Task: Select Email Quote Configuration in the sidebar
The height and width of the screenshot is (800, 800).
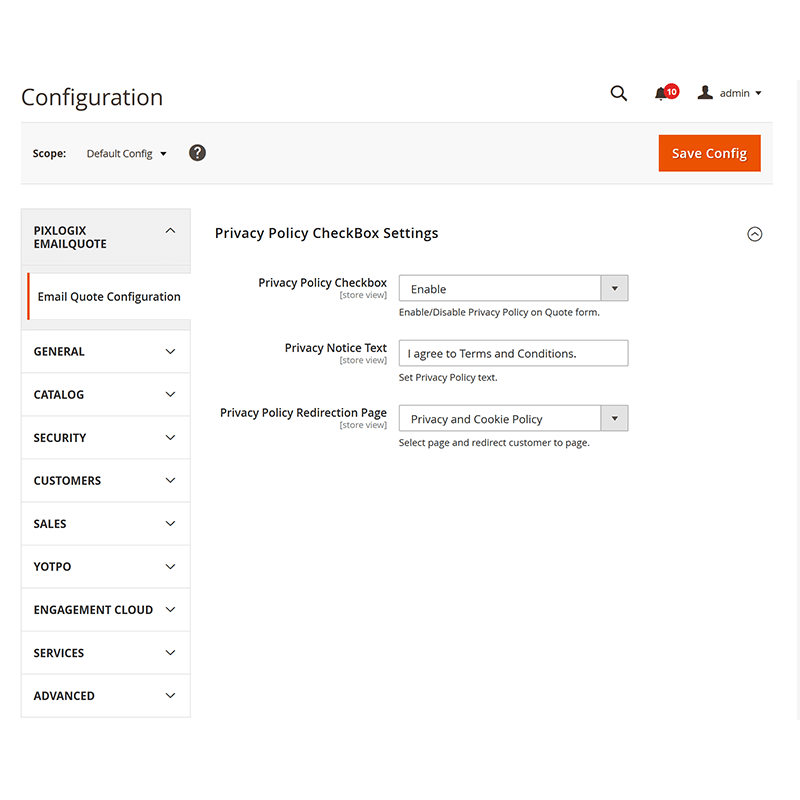Action: coord(109,296)
